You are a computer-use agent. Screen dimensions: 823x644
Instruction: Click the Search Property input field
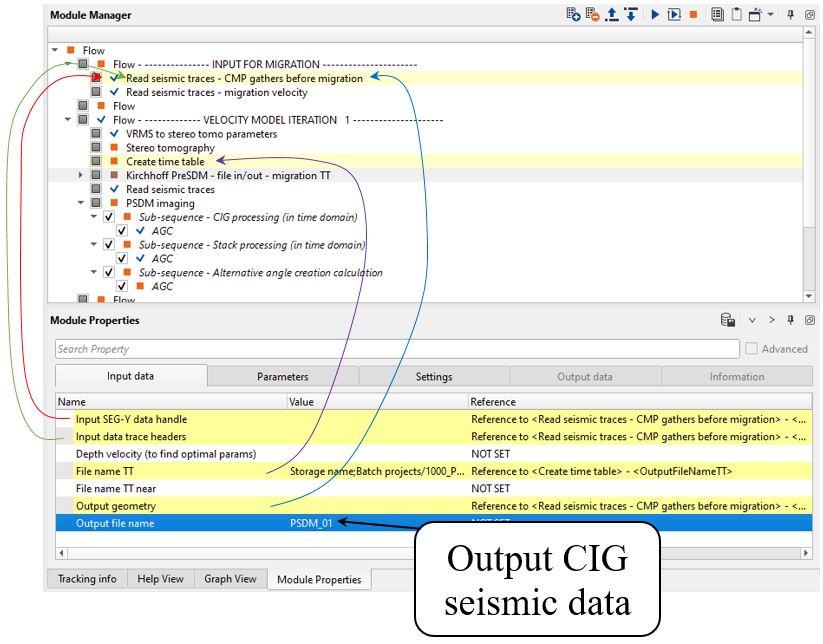[x=396, y=349]
